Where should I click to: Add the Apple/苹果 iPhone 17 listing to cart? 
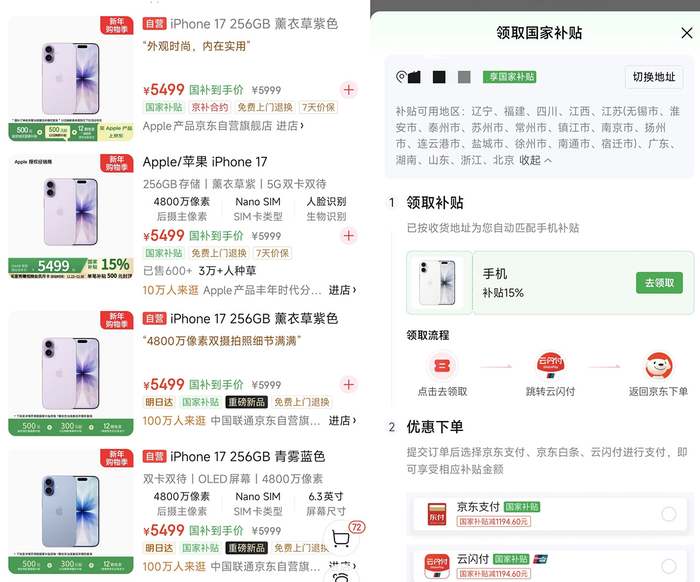click(x=349, y=236)
